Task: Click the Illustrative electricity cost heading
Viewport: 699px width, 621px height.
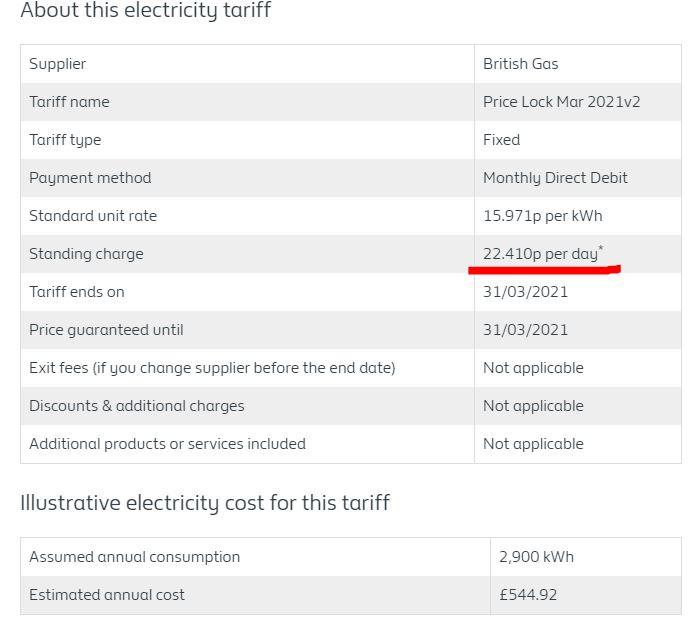Action: pyautogui.click(x=205, y=503)
